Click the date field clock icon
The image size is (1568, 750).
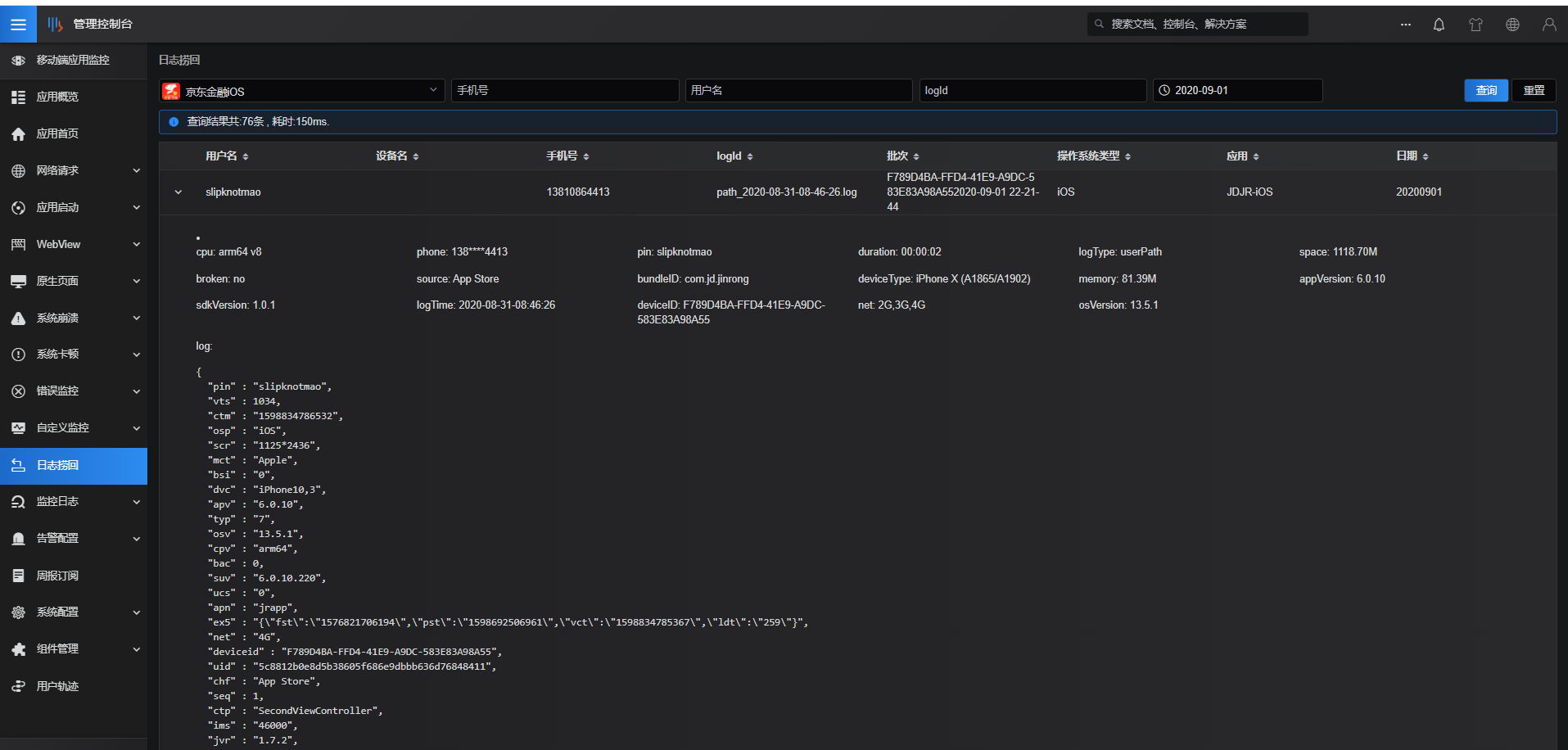point(1164,91)
